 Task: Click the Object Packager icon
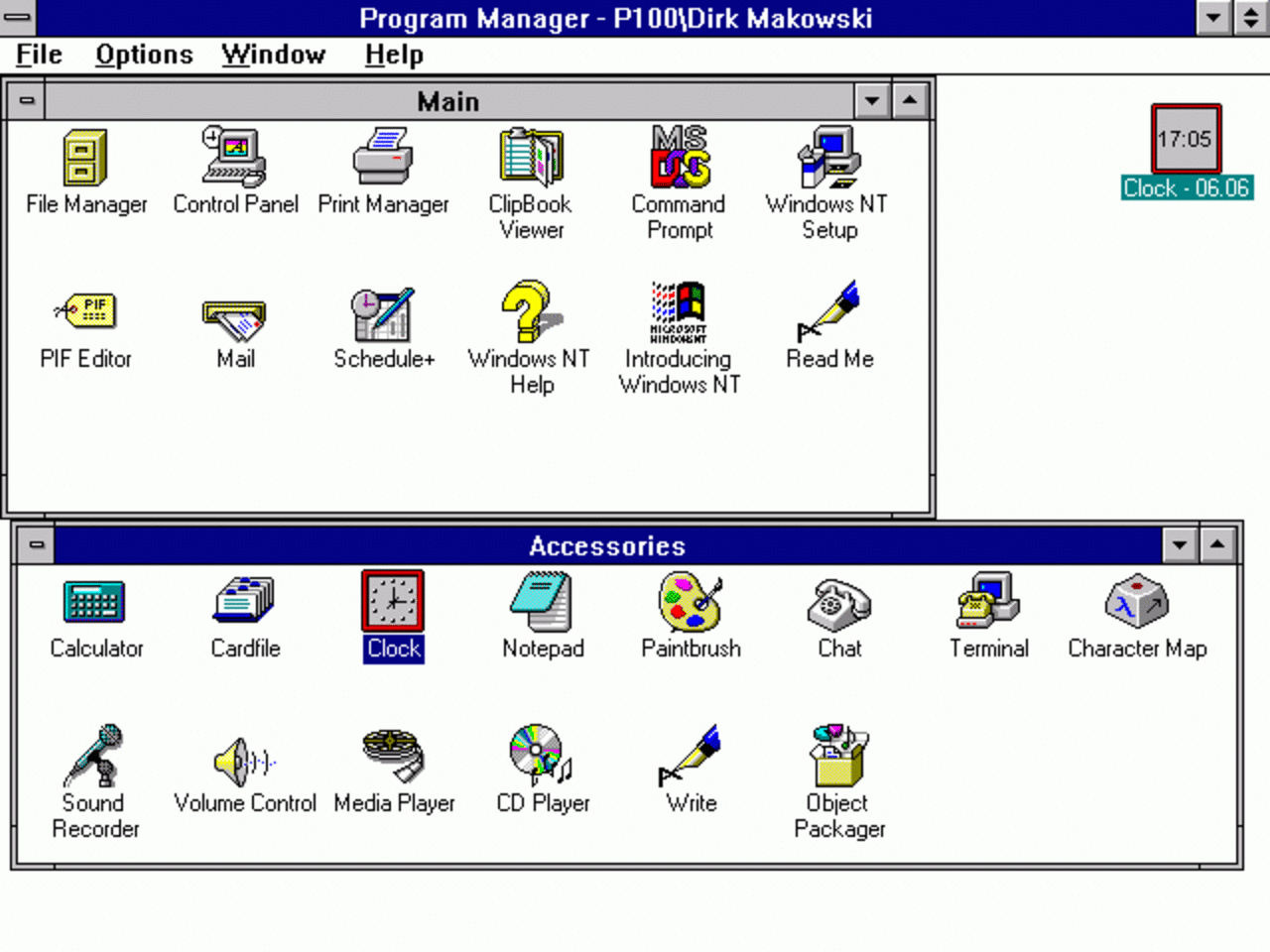(838, 756)
